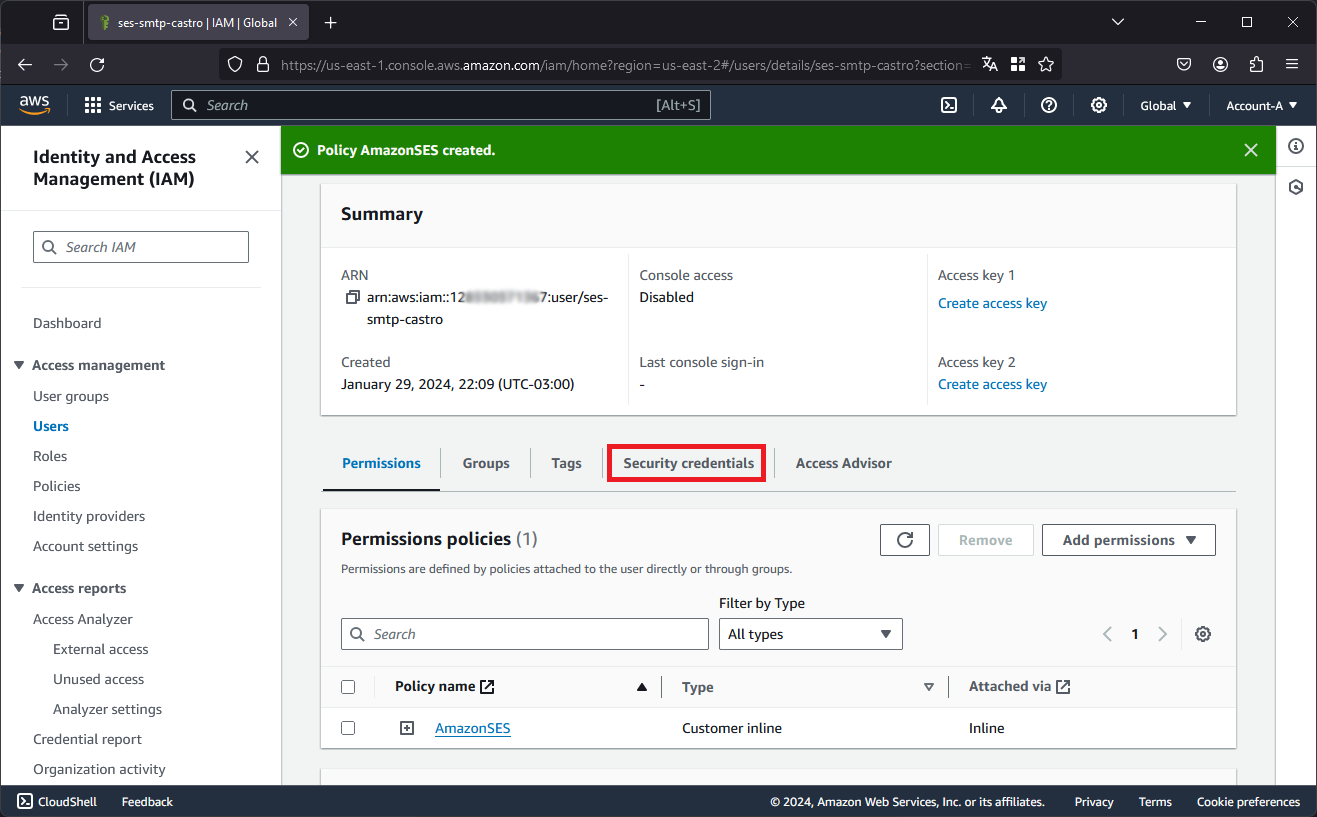Open the info panel icon on the right edge
The image size is (1317, 817).
click(x=1296, y=146)
